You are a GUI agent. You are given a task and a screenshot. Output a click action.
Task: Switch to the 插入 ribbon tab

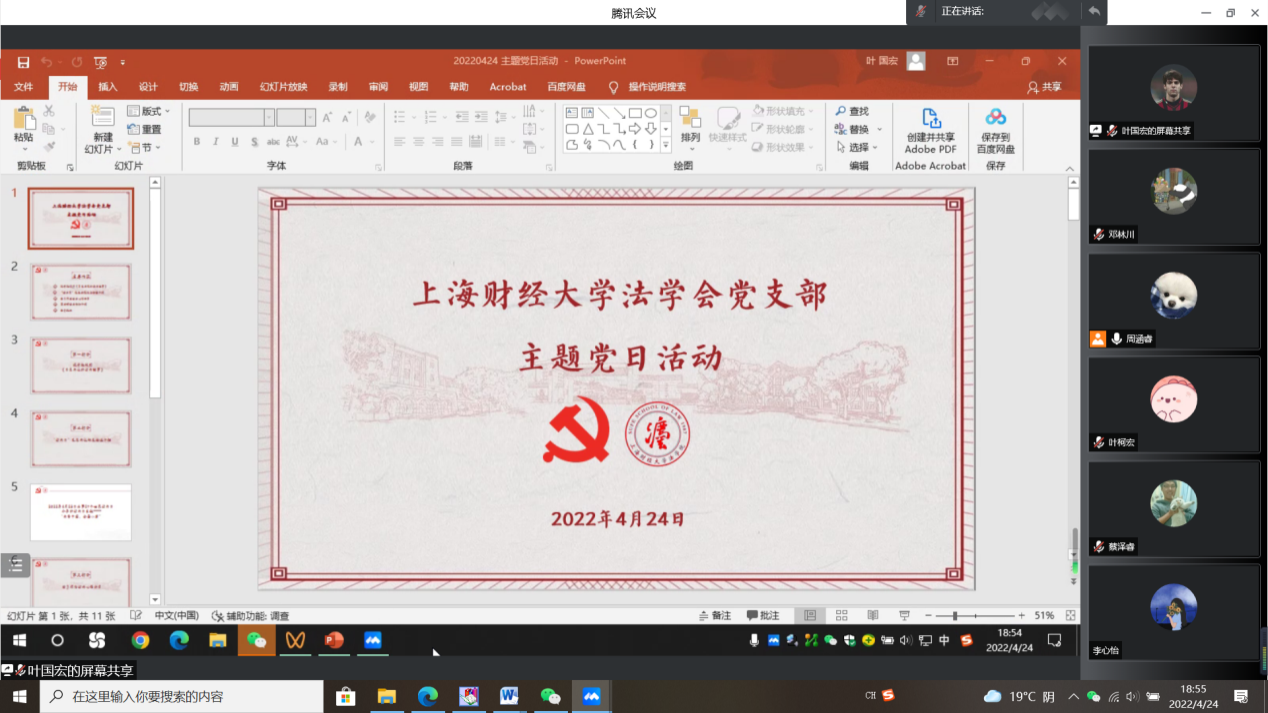pos(107,87)
